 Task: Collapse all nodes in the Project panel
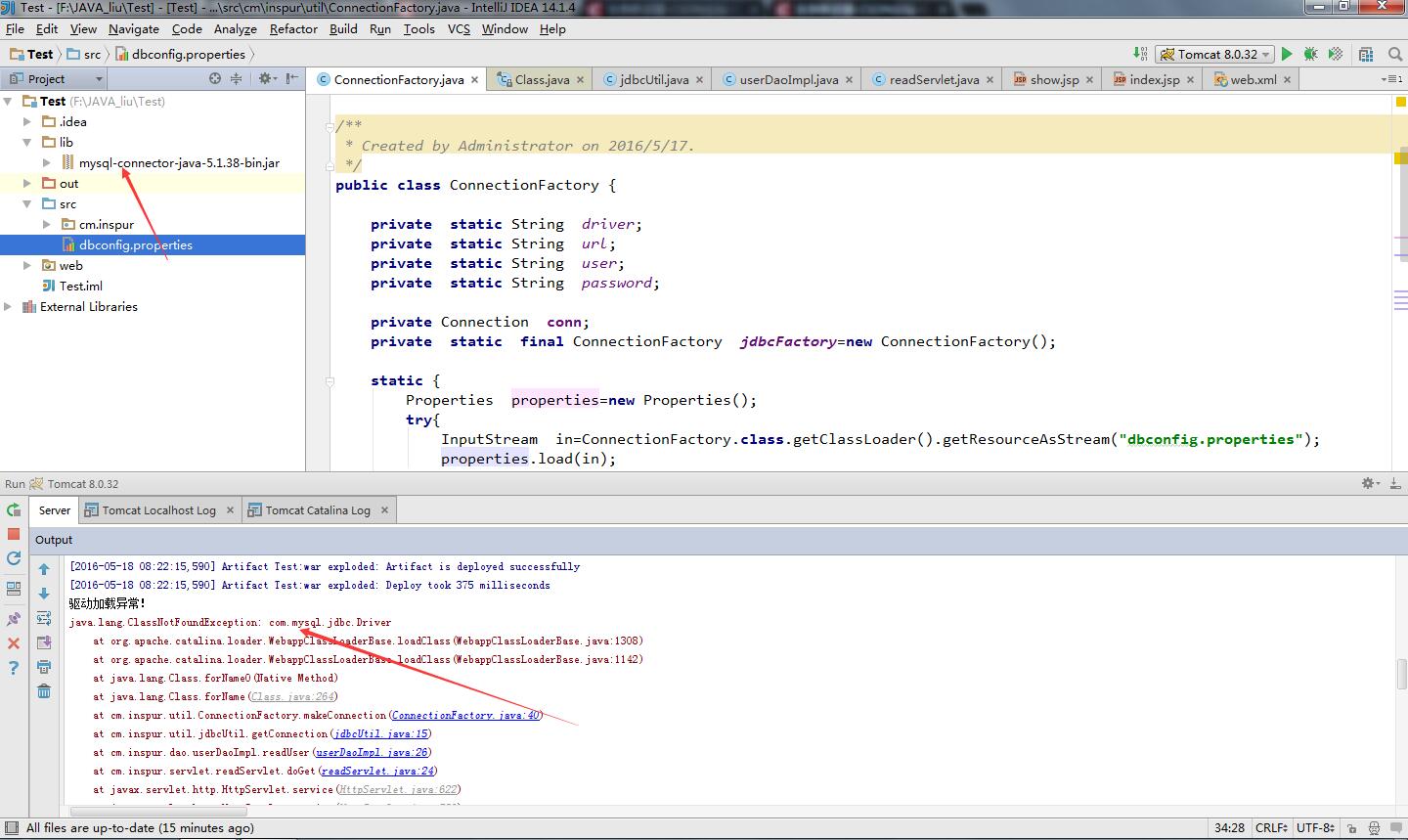tap(236, 78)
